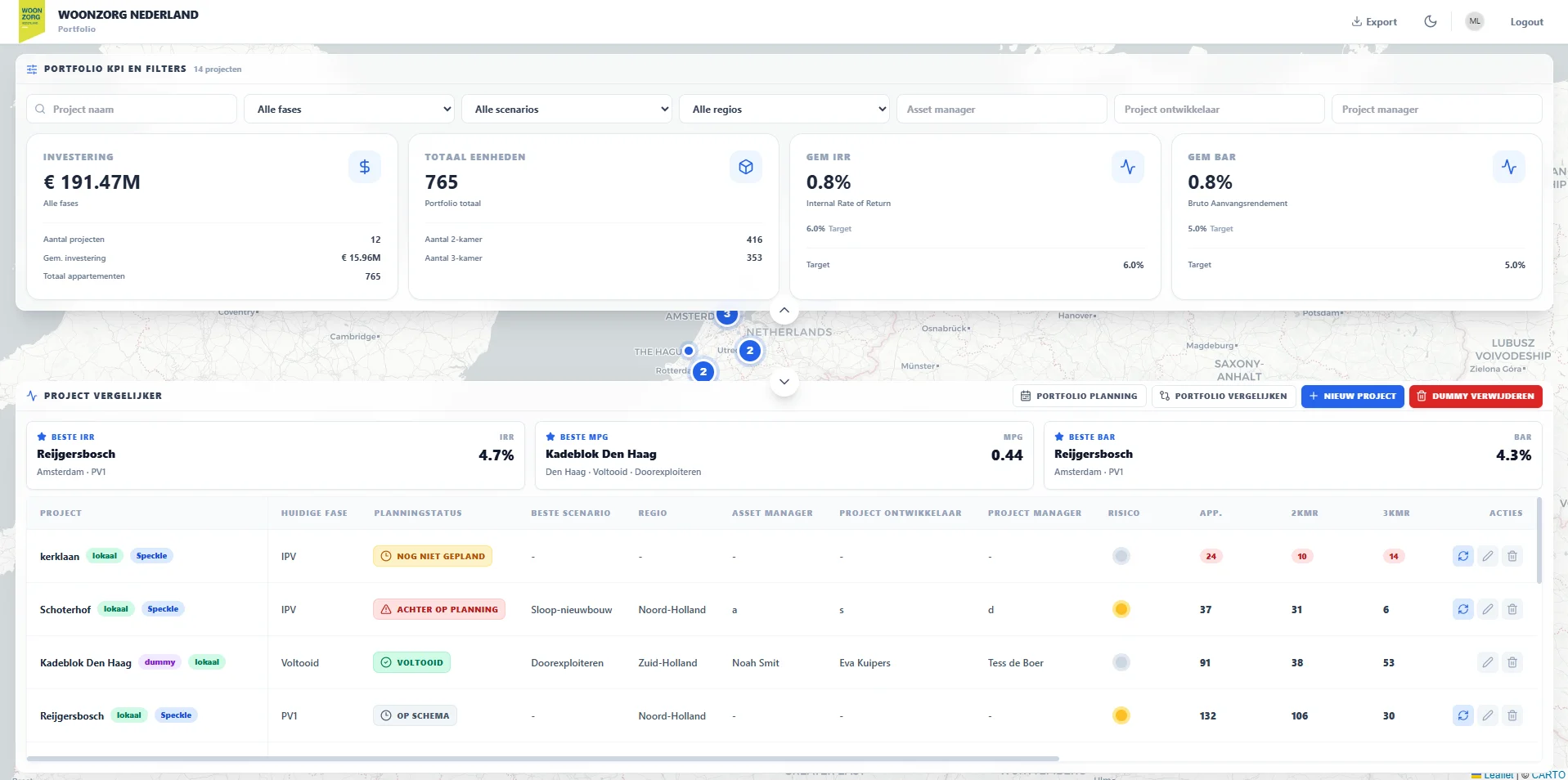Click the Nieuw Project button
Screen dimensions: 1568x780
[1353, 397]
